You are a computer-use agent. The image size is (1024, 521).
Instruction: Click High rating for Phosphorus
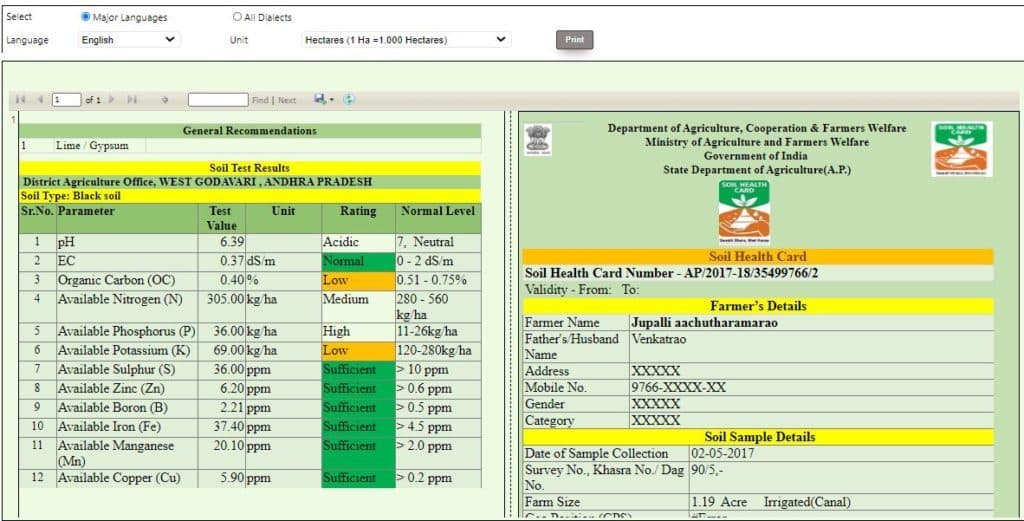[336, 332]
